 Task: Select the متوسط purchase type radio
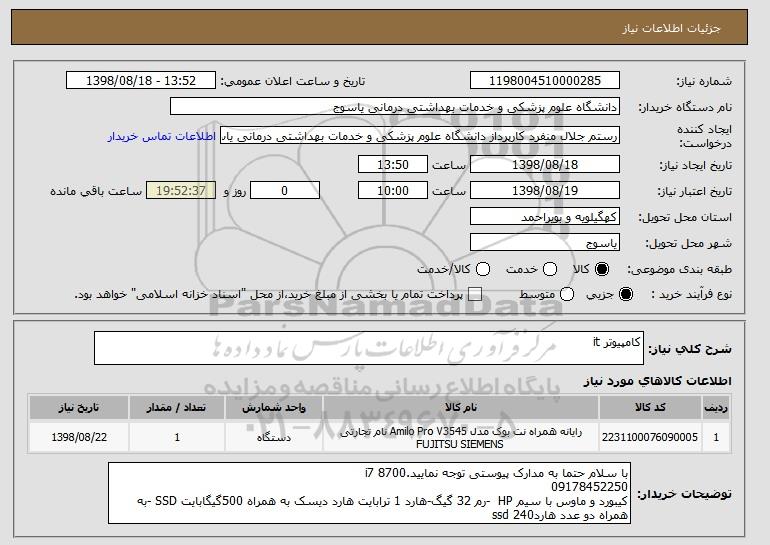pyautogui.click(x=567, y=294)
